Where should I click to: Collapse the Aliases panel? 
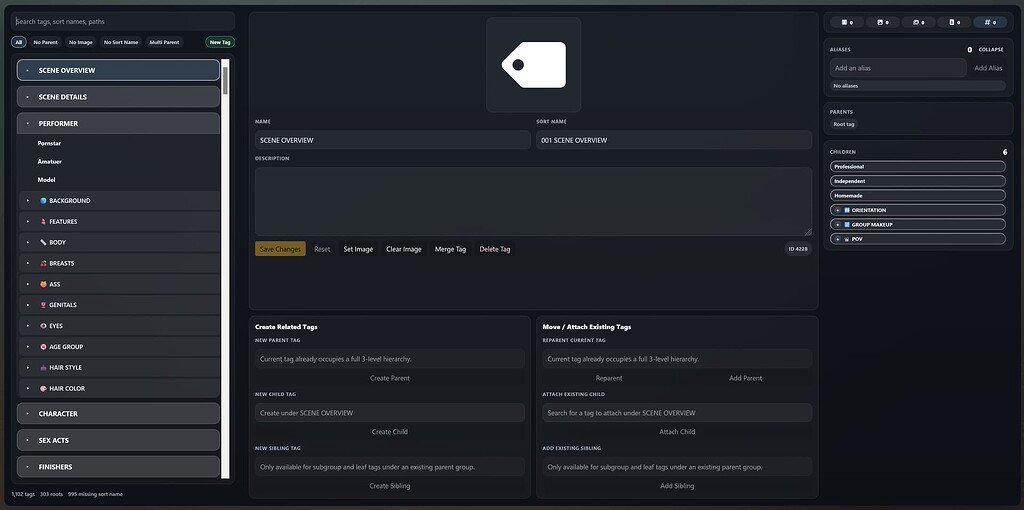click(x=991, y=50)
